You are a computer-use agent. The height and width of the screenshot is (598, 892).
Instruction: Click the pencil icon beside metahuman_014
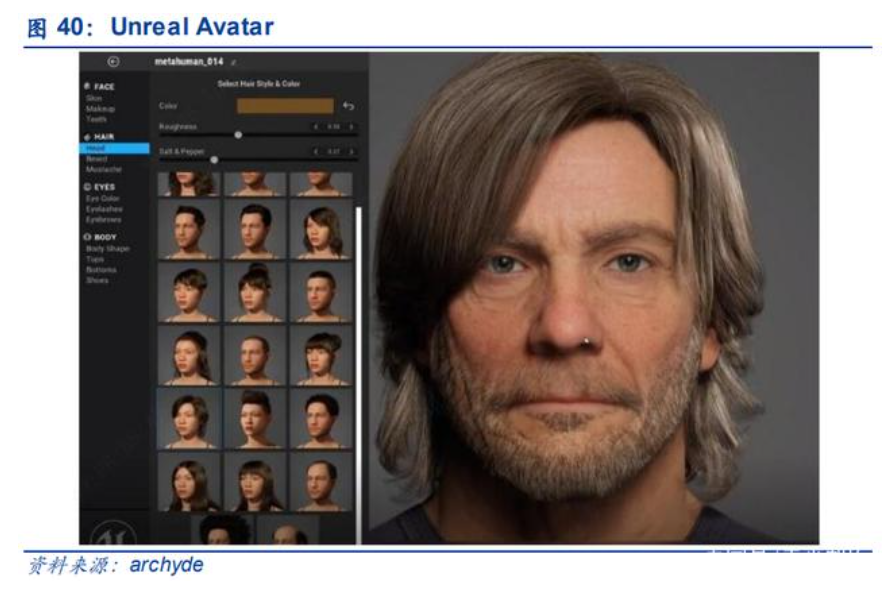click(234, 62)
